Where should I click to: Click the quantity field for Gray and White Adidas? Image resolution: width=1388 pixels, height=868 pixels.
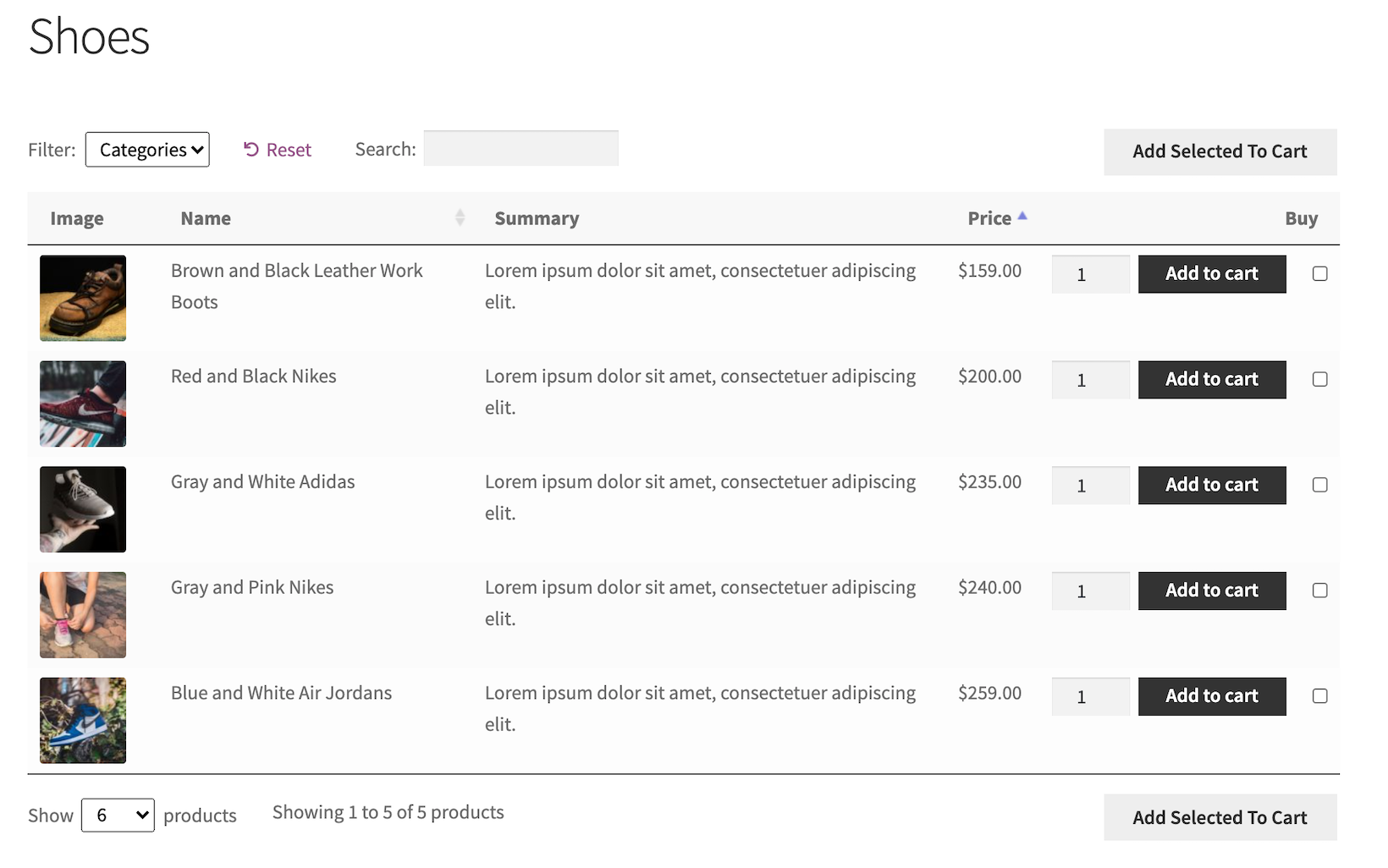click(1090, 485)
